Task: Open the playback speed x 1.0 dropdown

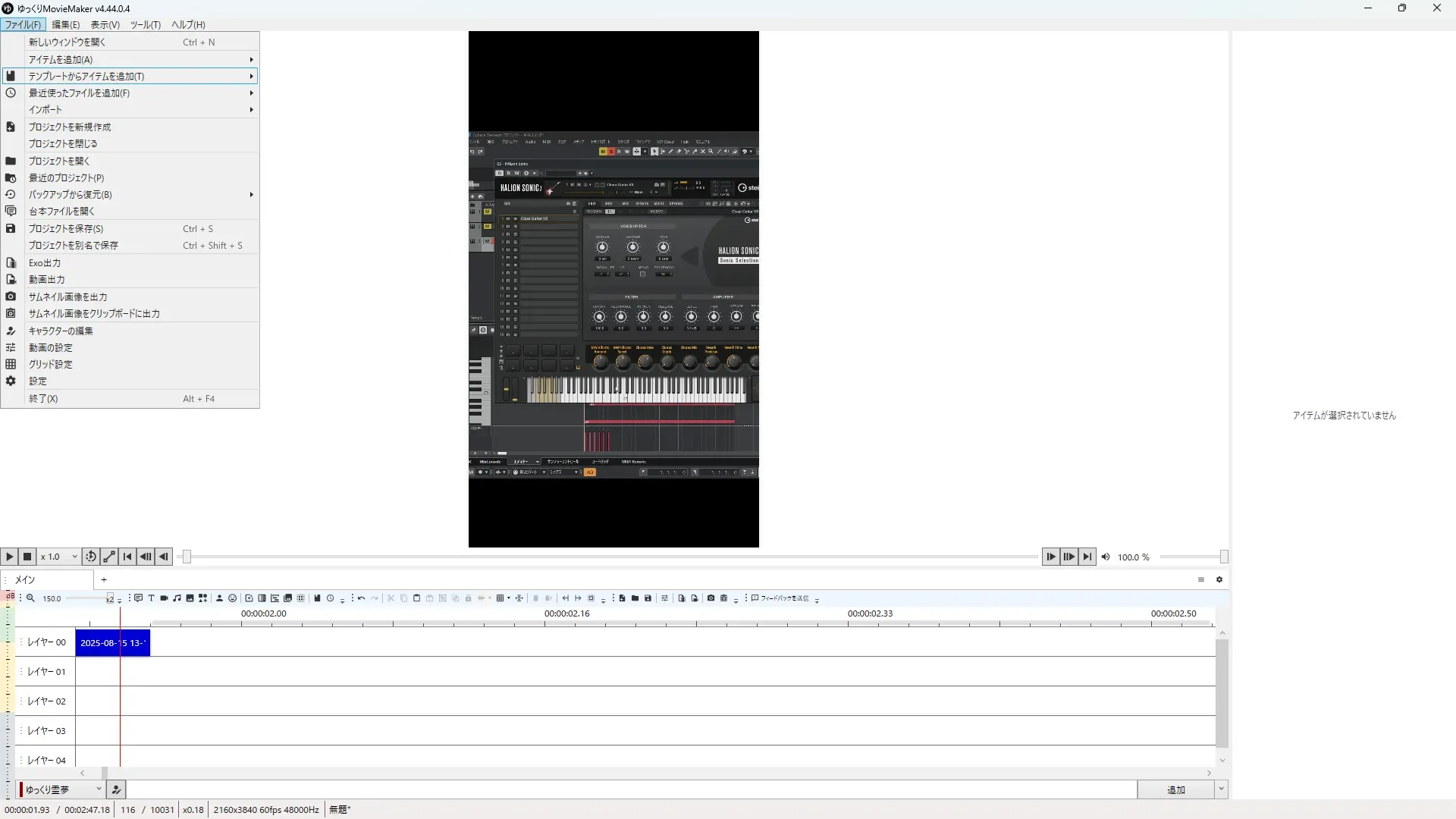Action: [x=59, y=557]
